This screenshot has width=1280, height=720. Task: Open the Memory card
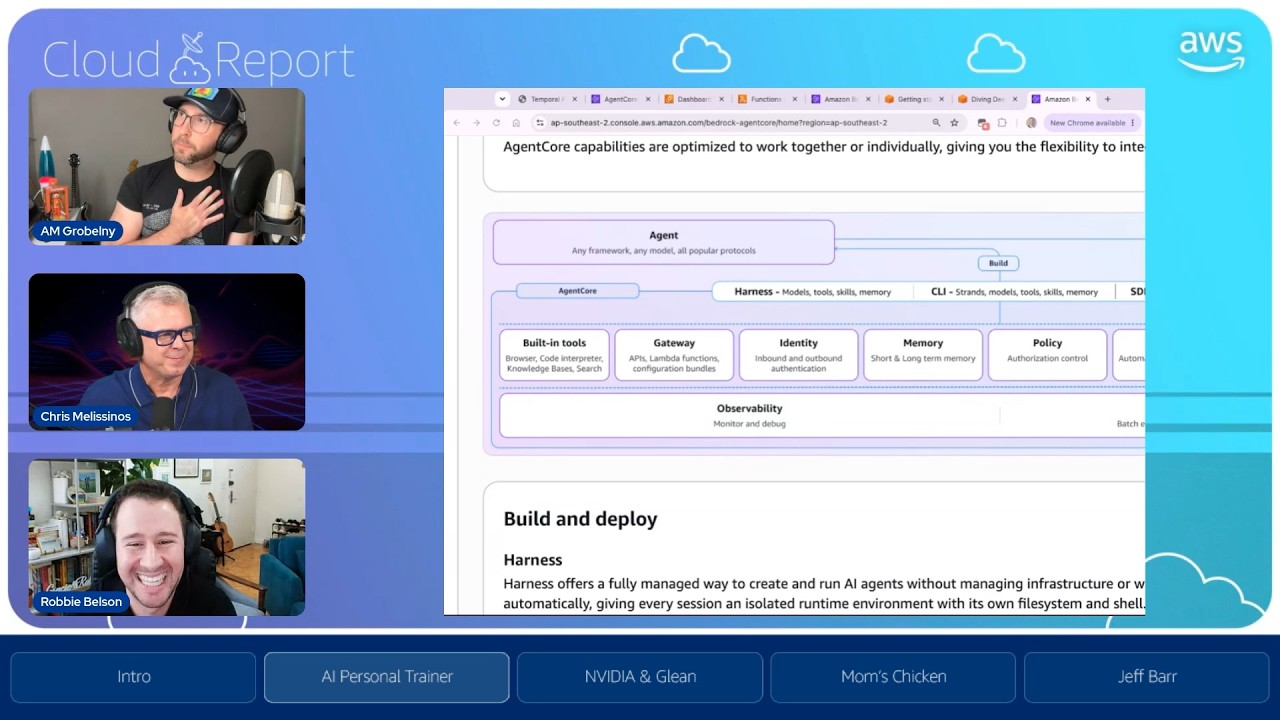click(923, 355)
